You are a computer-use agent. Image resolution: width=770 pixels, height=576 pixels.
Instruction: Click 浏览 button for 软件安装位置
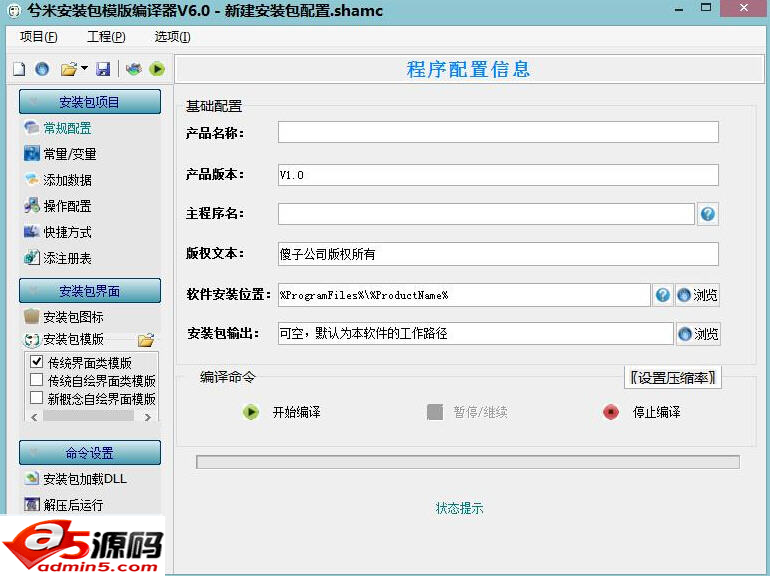[x=698, y=295]
